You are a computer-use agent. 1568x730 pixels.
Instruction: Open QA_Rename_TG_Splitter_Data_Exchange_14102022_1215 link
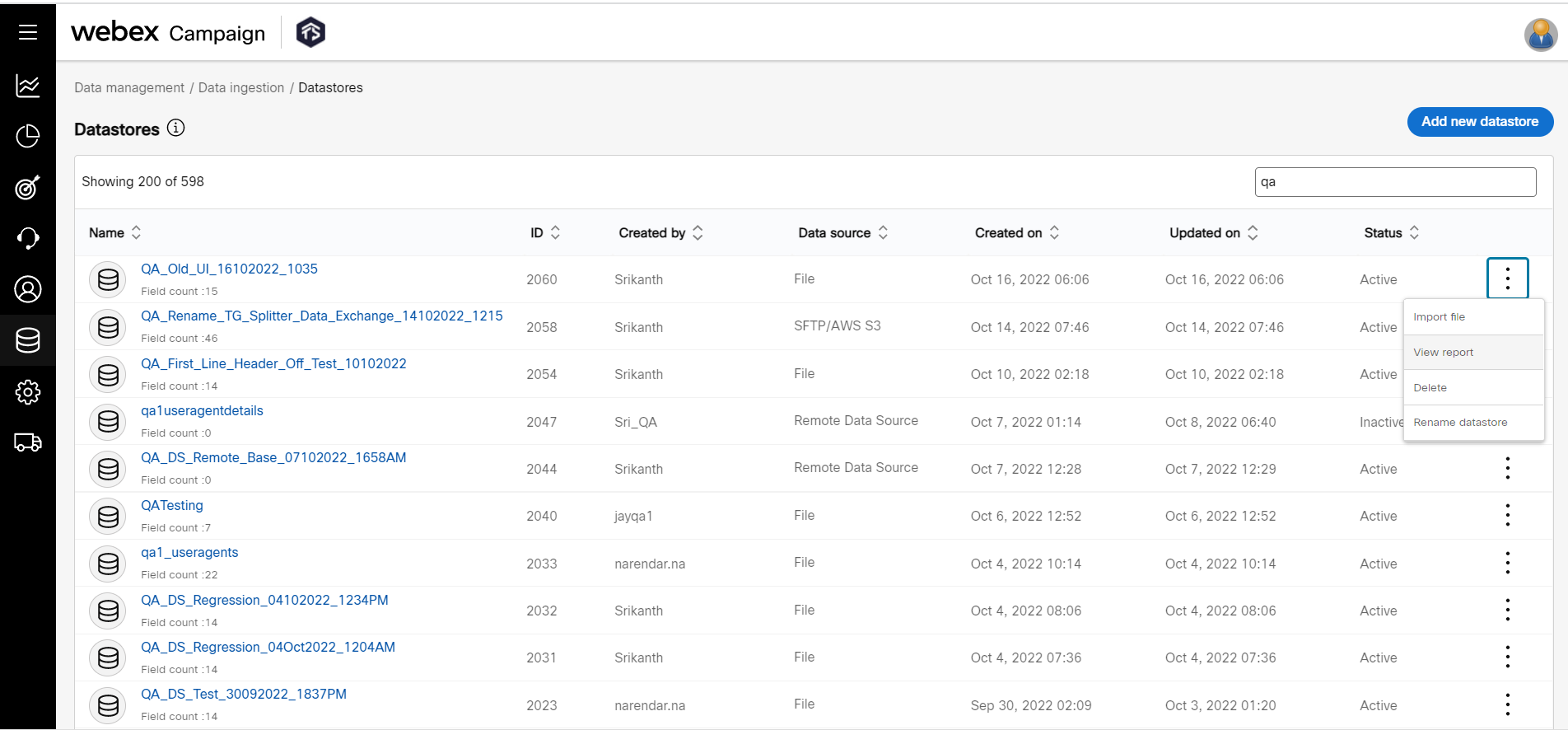click(322, 316)
